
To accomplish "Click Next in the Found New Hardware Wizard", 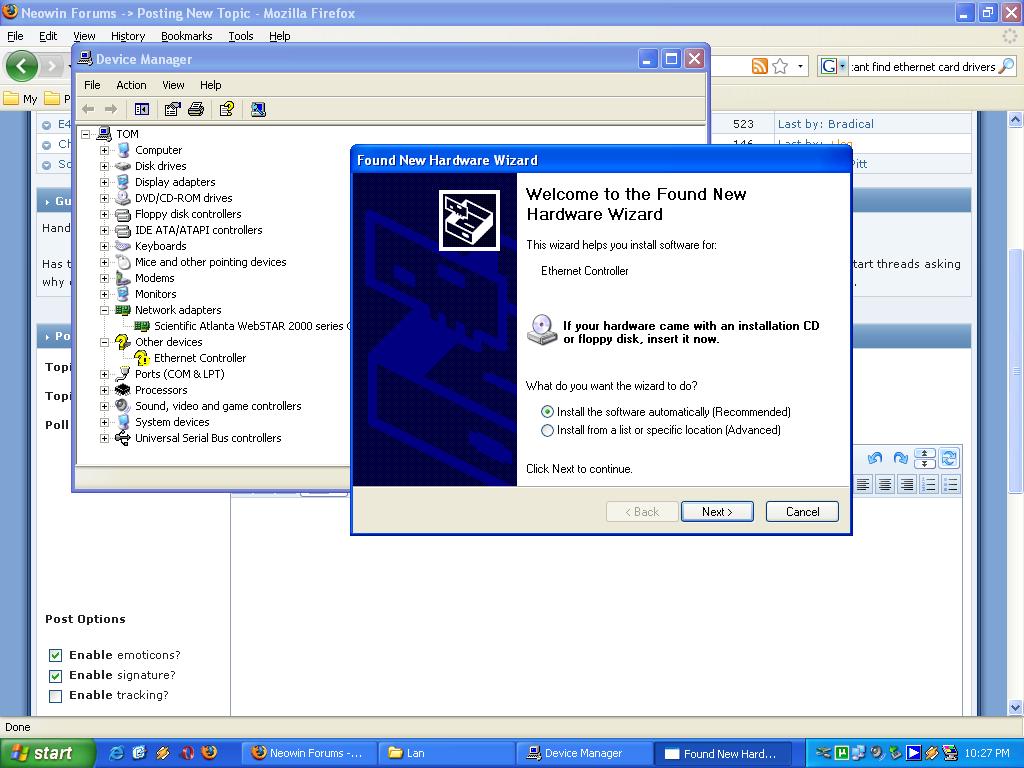I will (716, 511).
